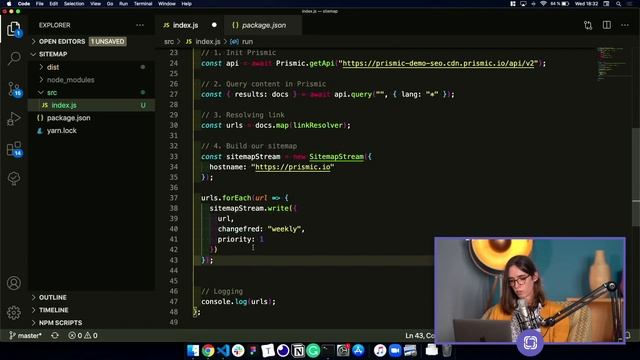640x360 pixels.
Task: Expand the OPEN EDITORS section
Action: (x=62, y=41)
